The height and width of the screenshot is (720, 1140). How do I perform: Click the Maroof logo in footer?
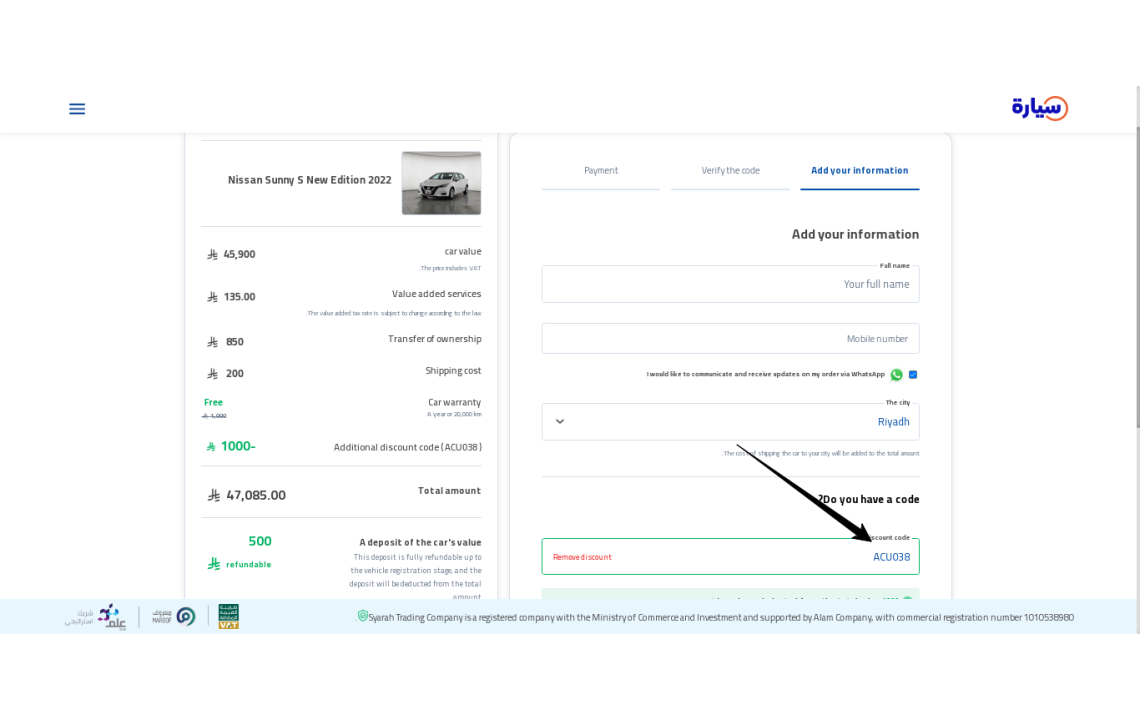pyautogui.click(x=174, y=617)
